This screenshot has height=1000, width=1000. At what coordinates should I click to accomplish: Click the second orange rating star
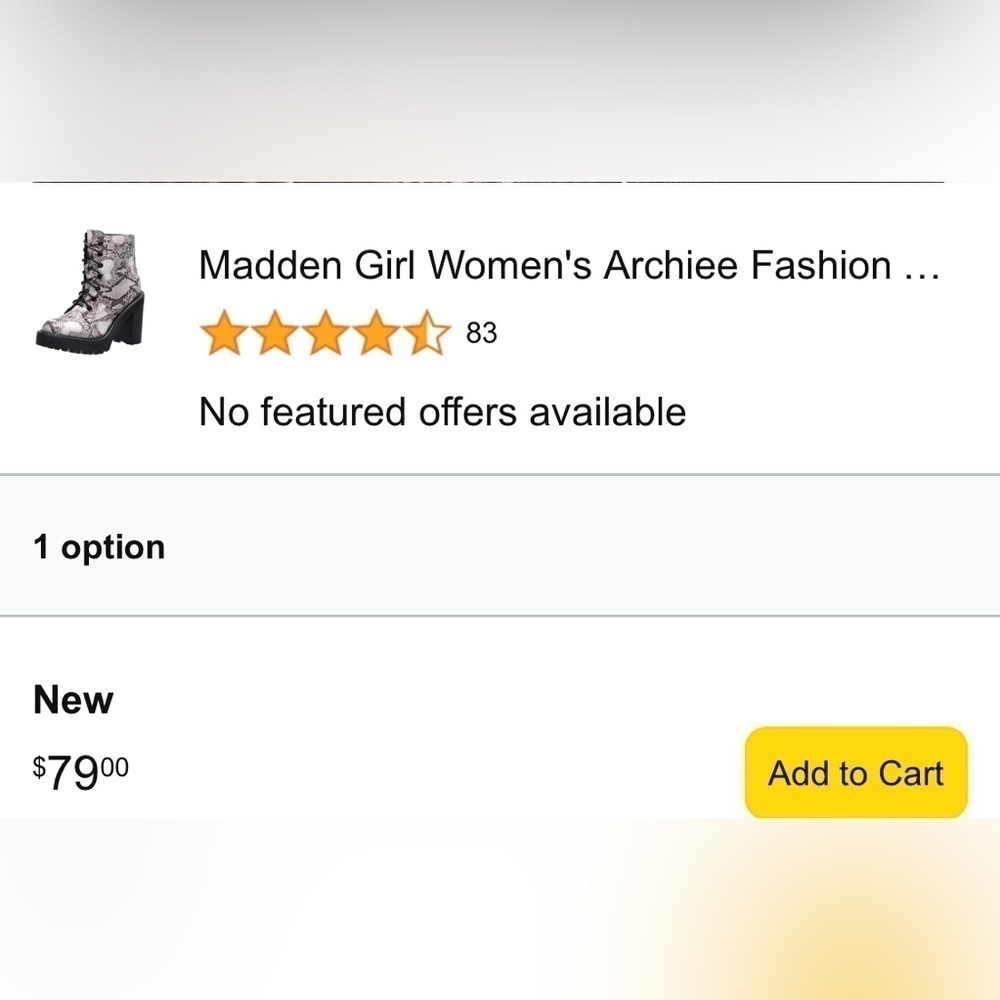coord(274,332)
